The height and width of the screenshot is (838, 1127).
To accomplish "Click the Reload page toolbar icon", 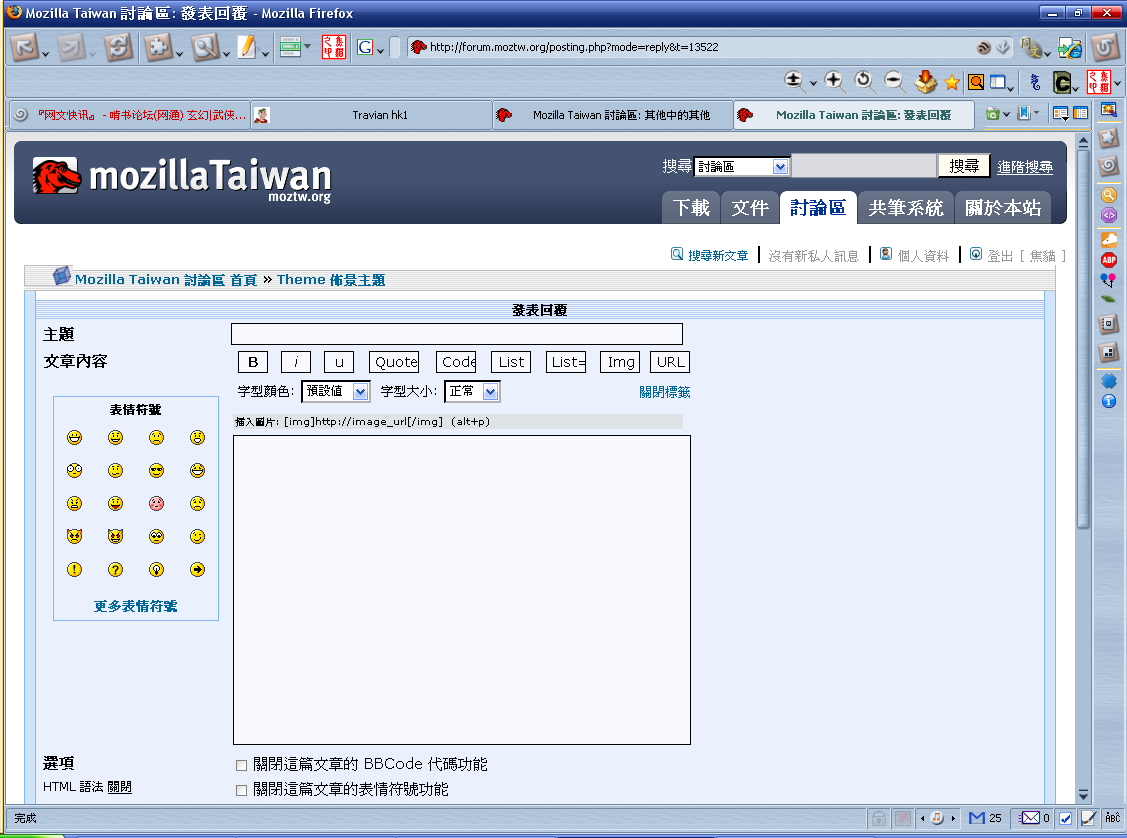I will click(119, 47).
